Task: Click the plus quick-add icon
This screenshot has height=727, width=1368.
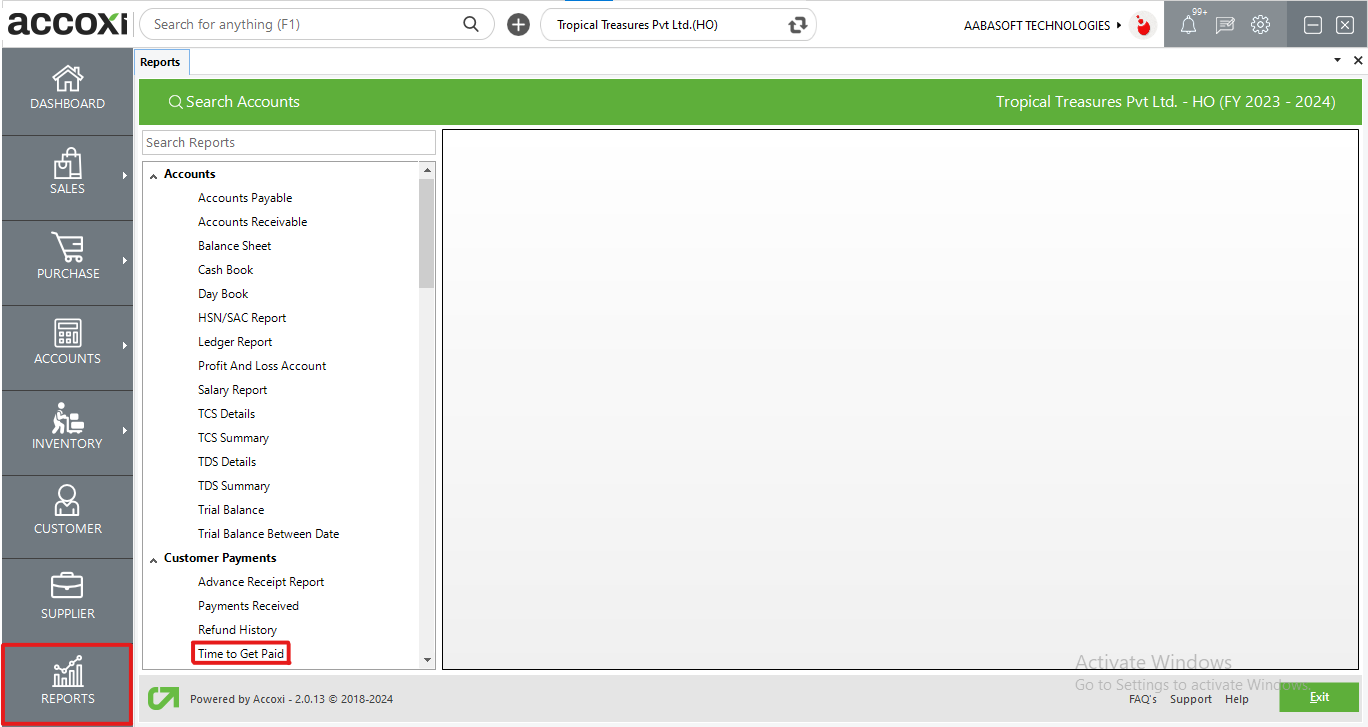Action: [x=518, y=25]
